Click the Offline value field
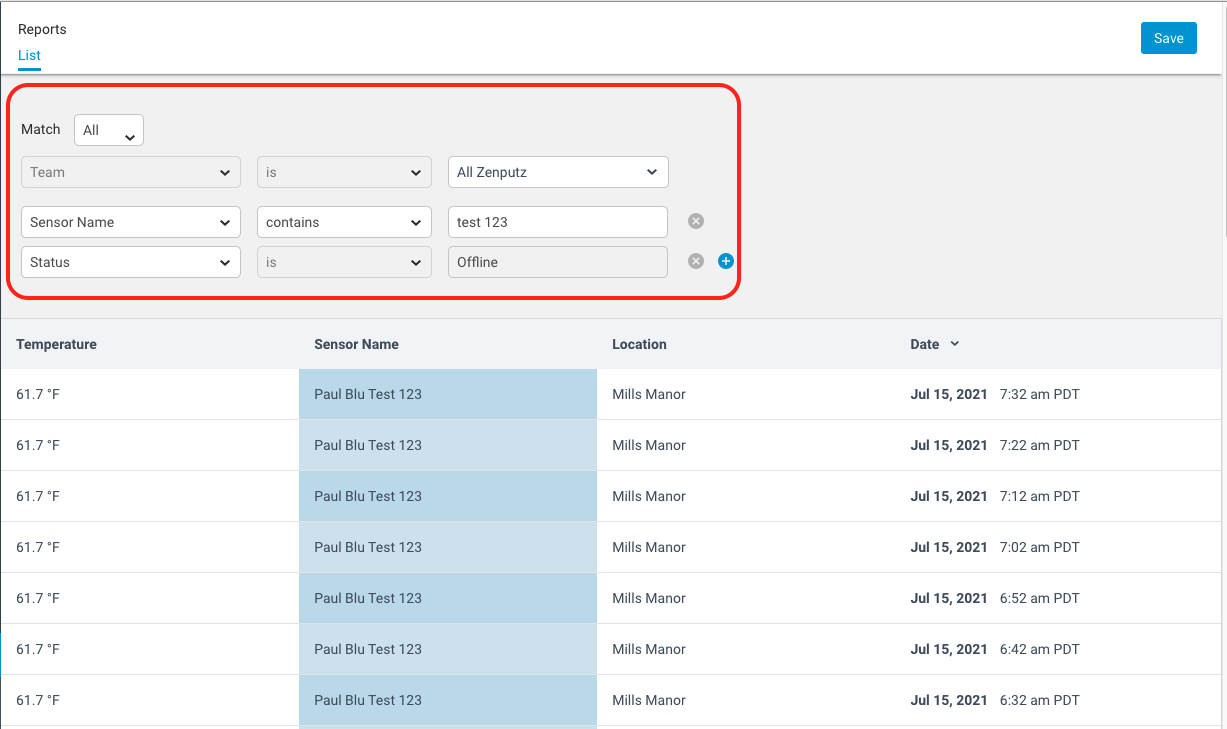Screen dimensions: 1227x729 tap(558, 262)
